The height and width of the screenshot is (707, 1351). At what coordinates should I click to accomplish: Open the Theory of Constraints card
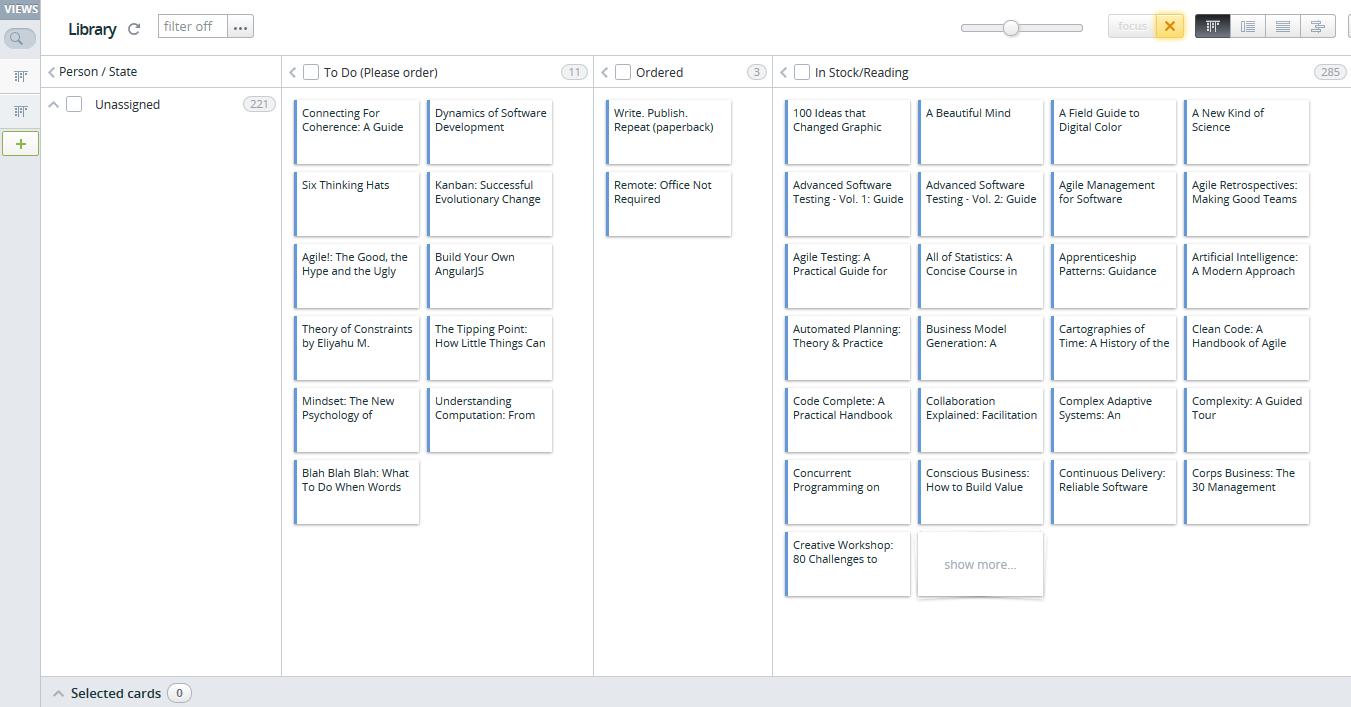[357, 348]
